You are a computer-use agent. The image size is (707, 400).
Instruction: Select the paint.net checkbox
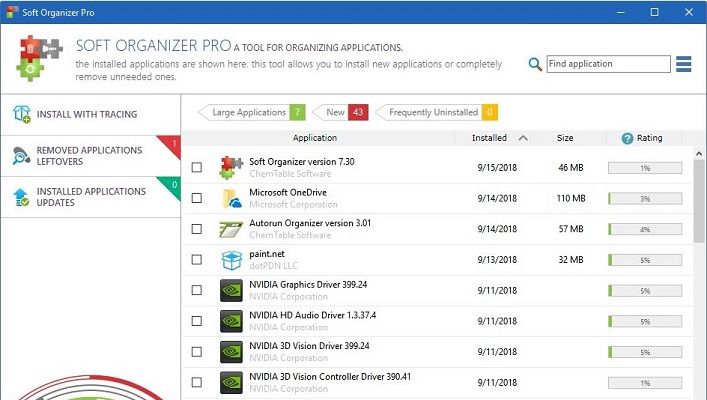(196, 260)
